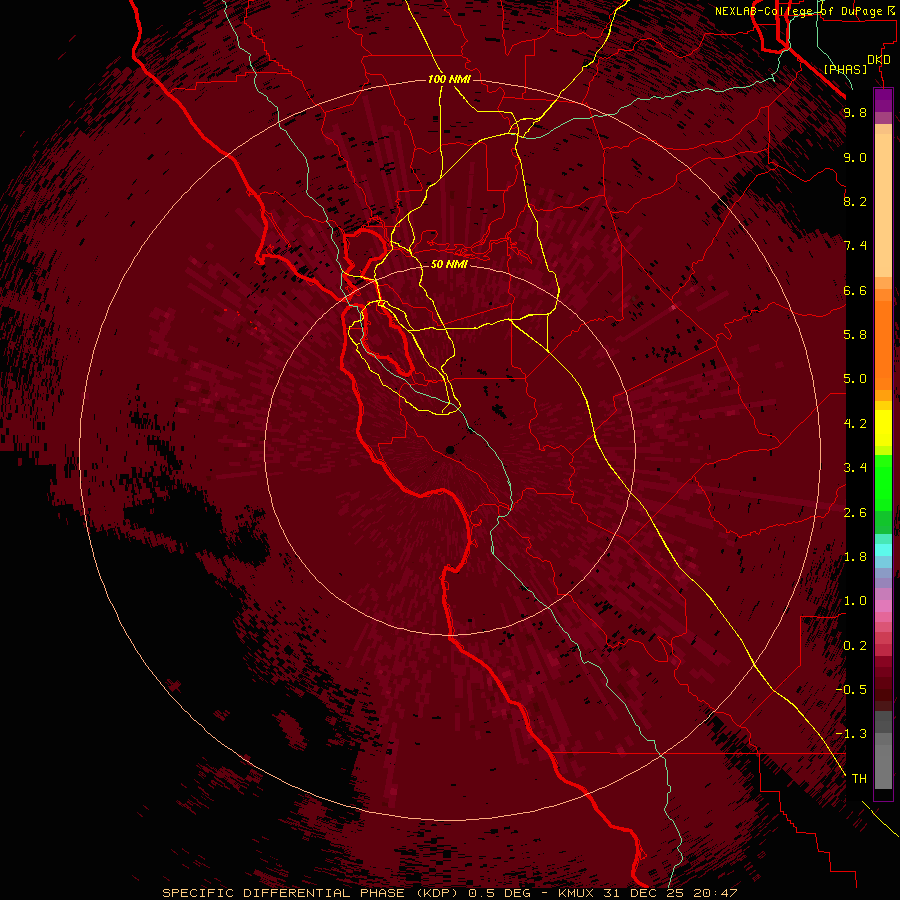Click the 2.6 value on the color scale

(x=855, y=513)
